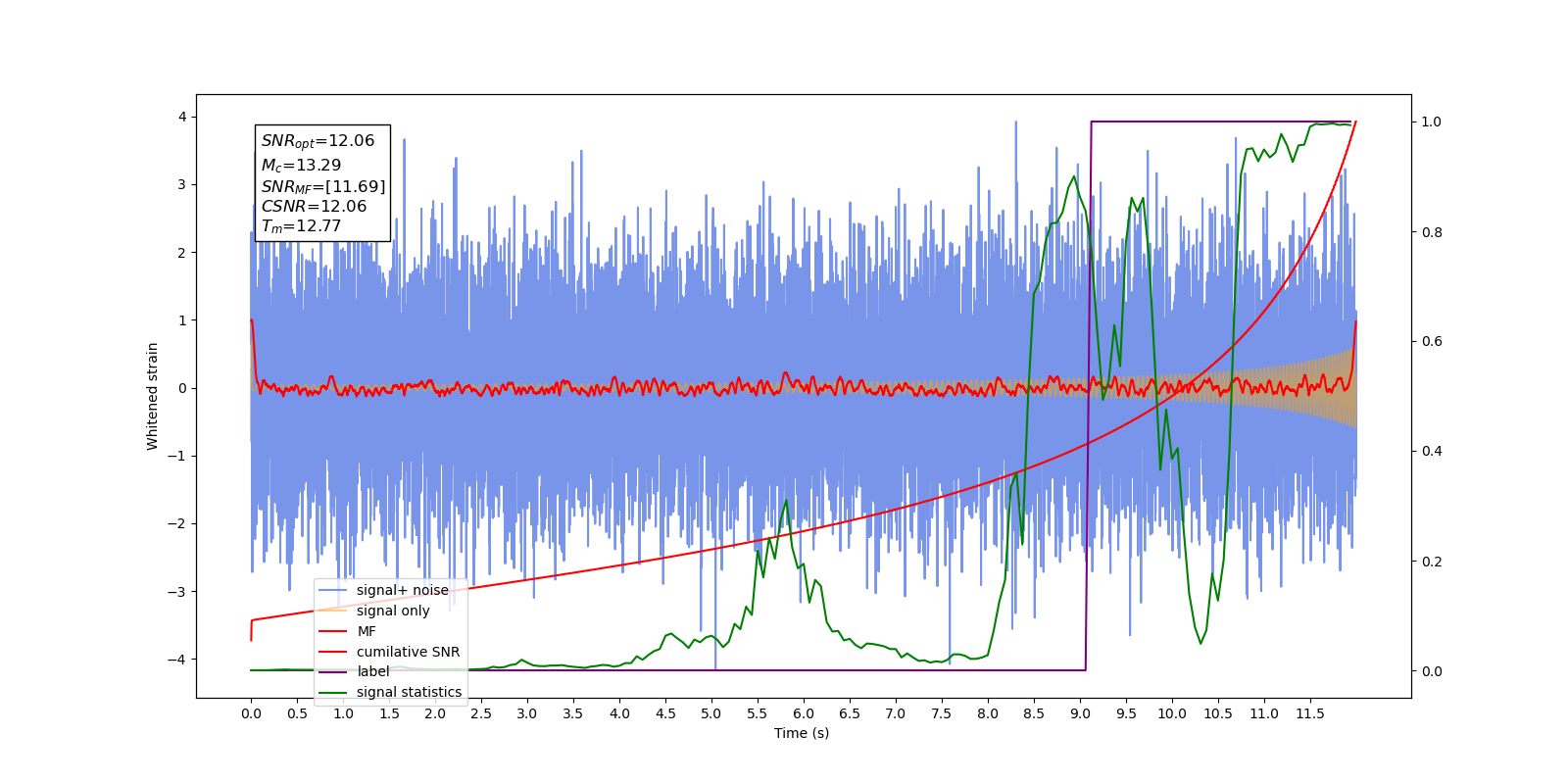Select the −3 tick on the strain axis
This screenshot has width=1568, height=784.
click(x=176, y=591)
